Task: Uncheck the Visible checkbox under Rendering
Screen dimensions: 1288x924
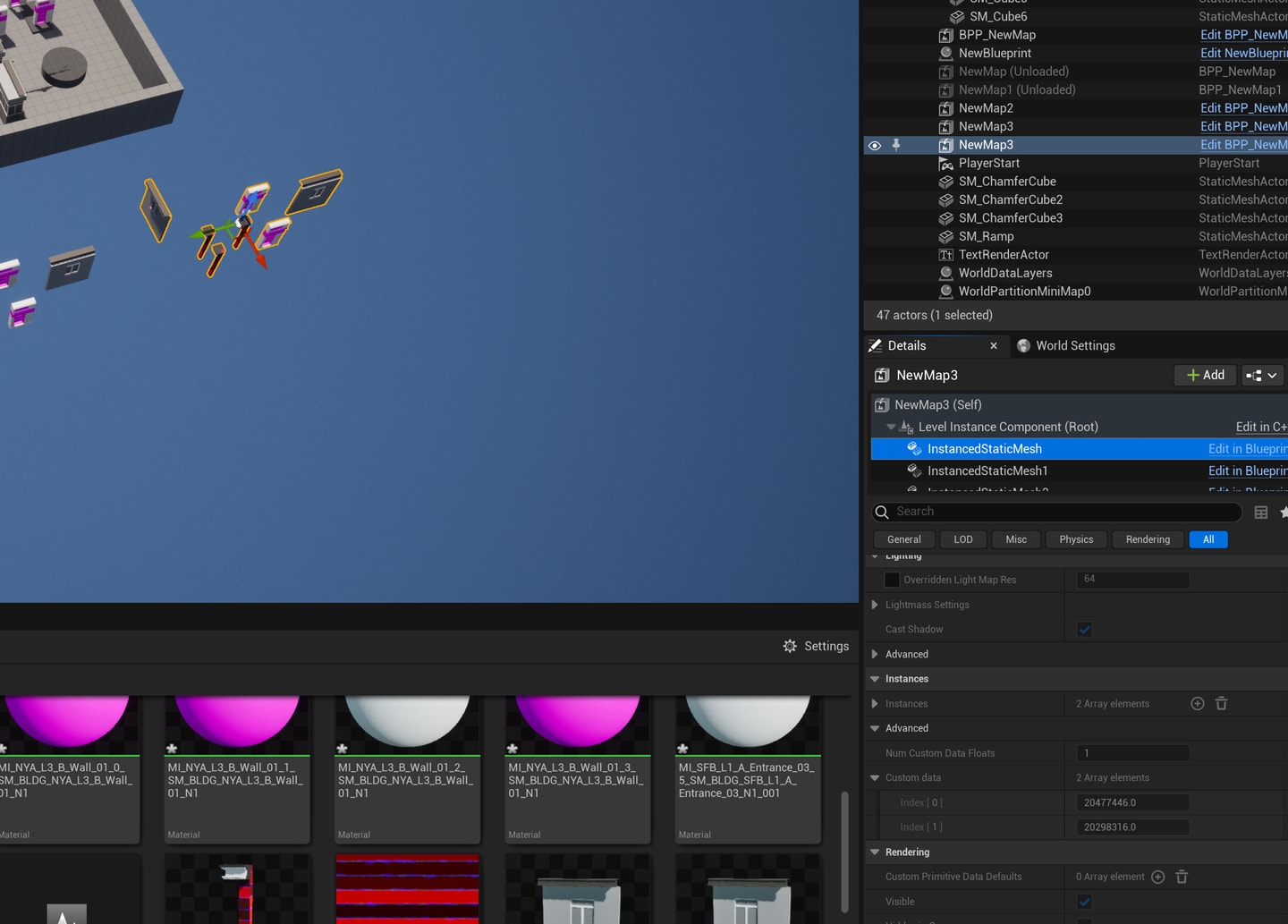Action: pos(1084,902)
